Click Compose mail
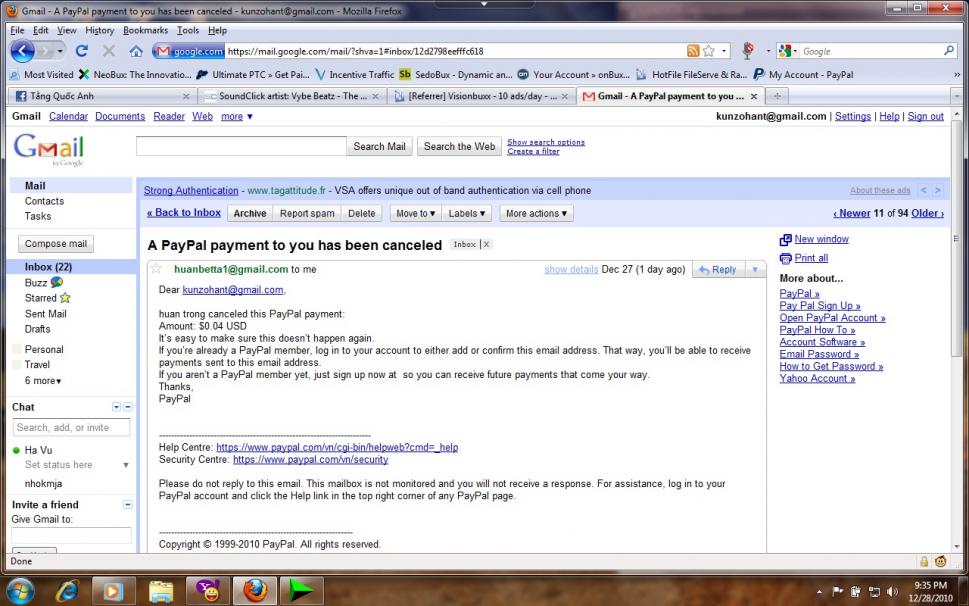Screen dimensions: 969x606 coord(56,243)
